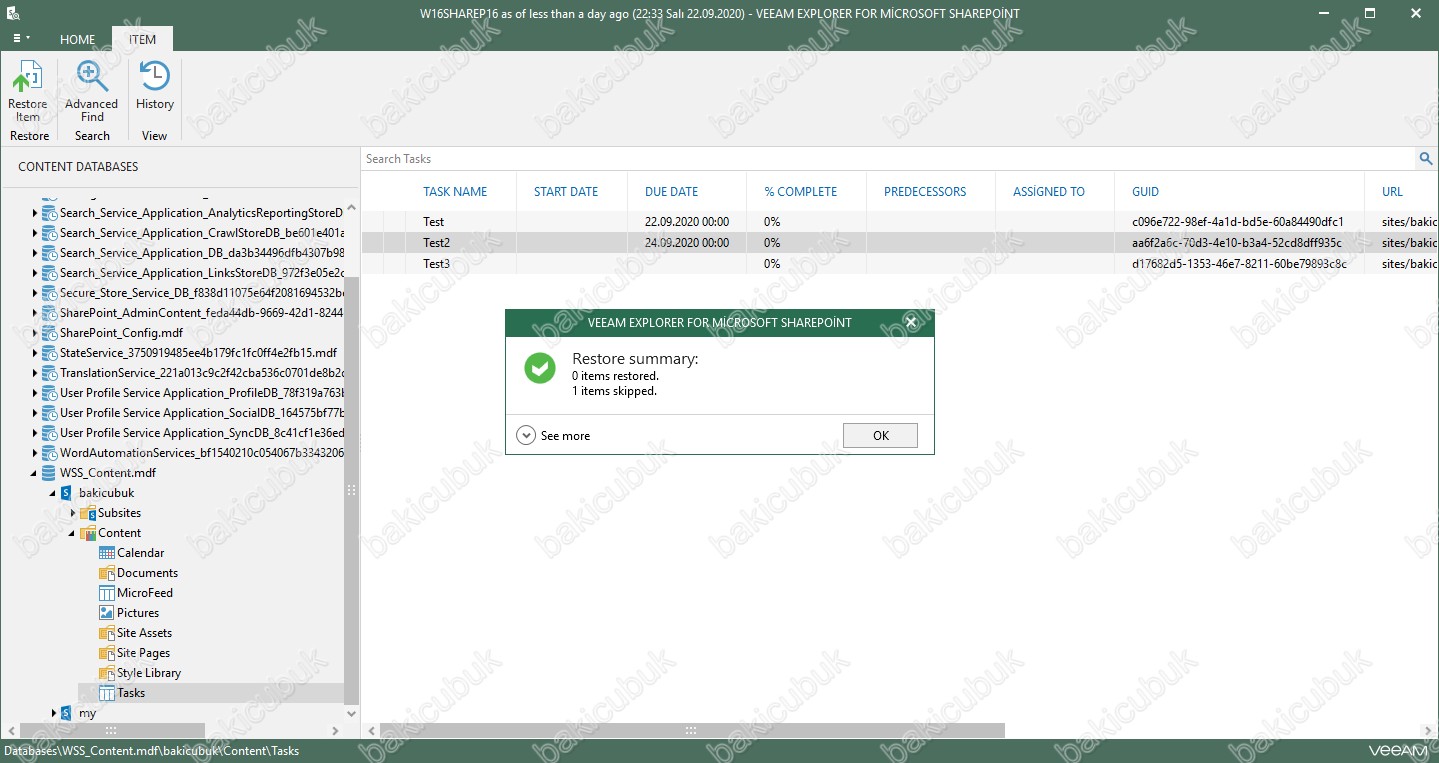Click OK in the restore summary dialog

(880, 435)
